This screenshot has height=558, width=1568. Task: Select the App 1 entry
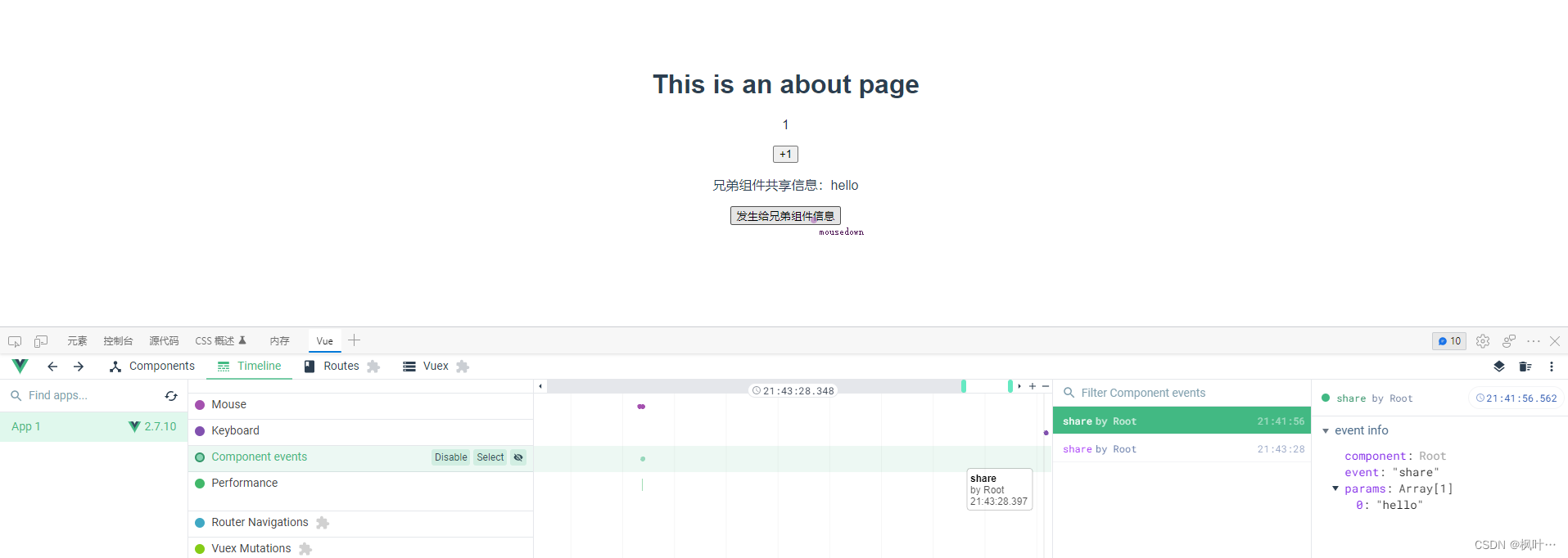[94, 426]
